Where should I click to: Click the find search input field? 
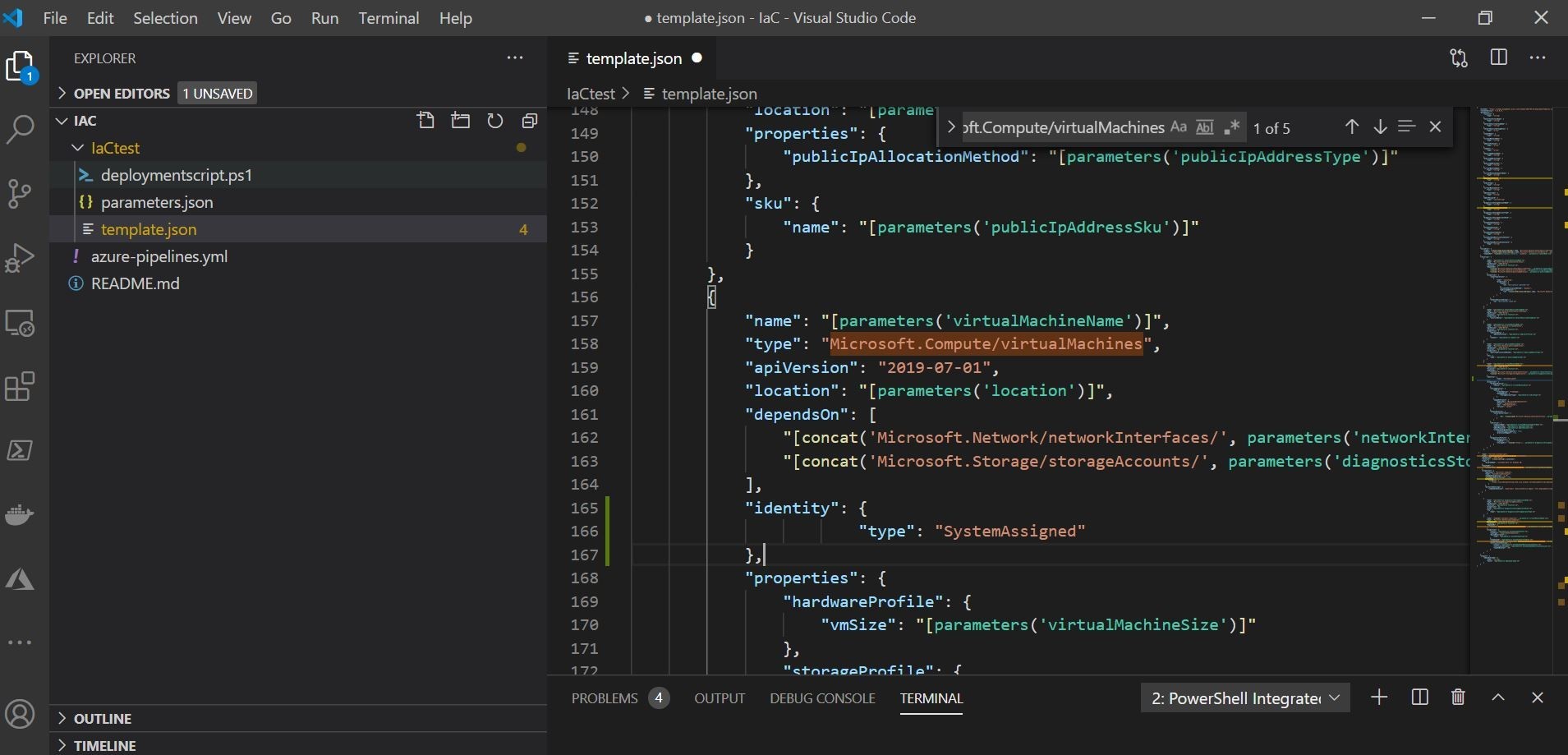pos(1063,127)
